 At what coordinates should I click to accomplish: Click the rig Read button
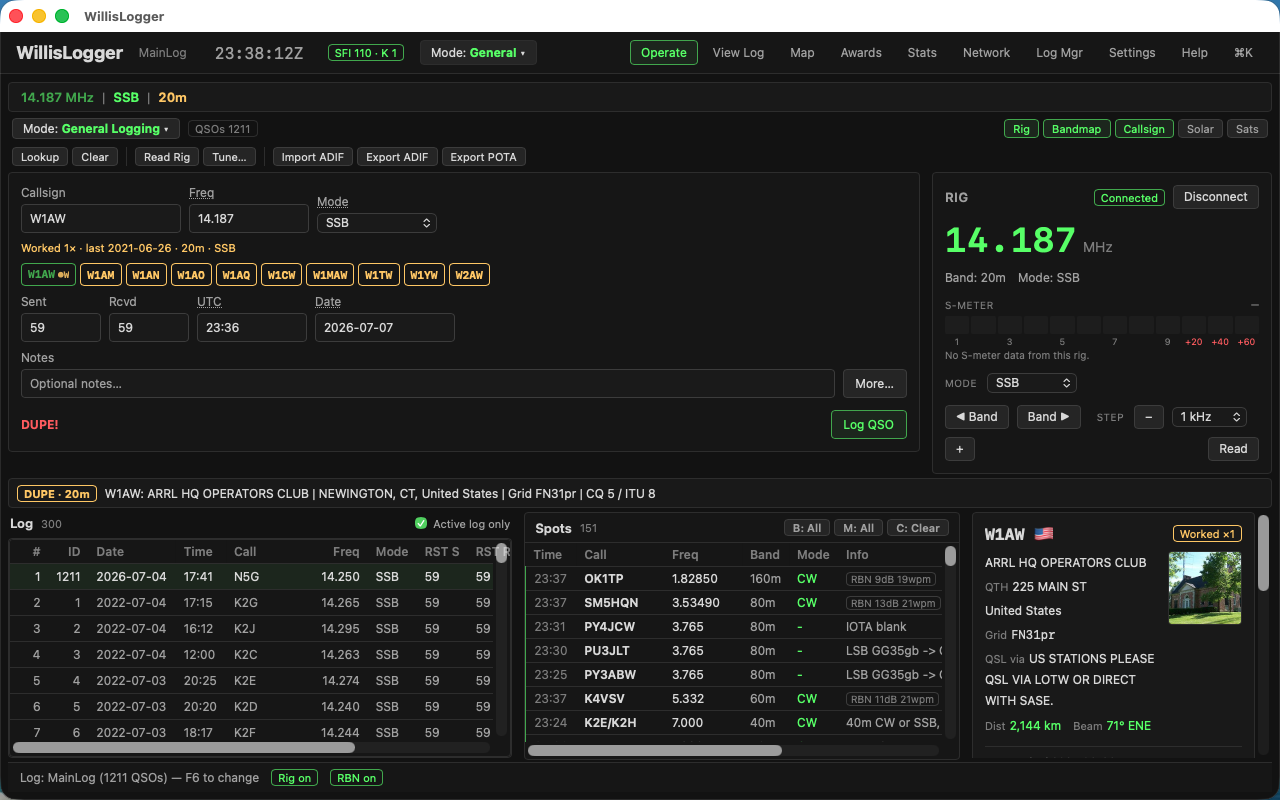pyautogui.click(x=1233, y=449)
